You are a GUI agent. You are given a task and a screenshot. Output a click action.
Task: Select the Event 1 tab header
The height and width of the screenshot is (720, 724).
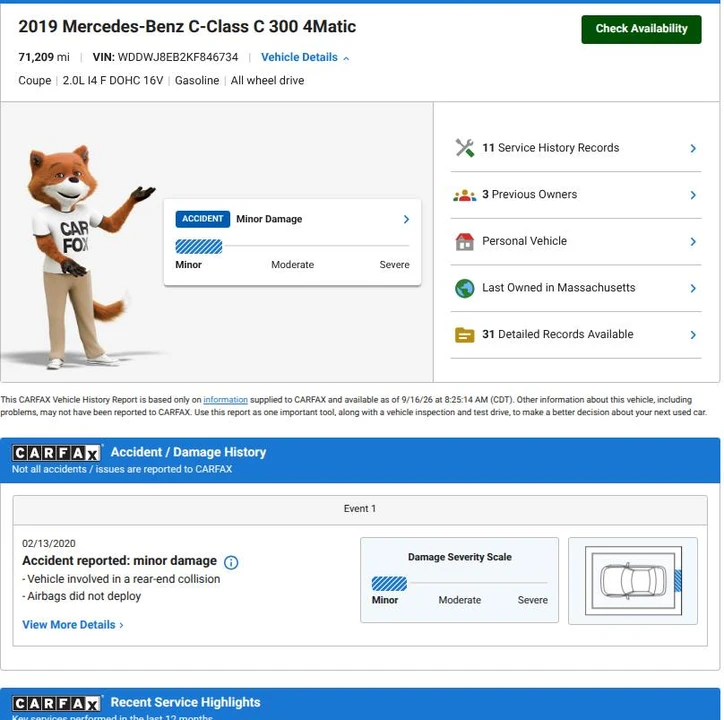click(x=360, y=509)
